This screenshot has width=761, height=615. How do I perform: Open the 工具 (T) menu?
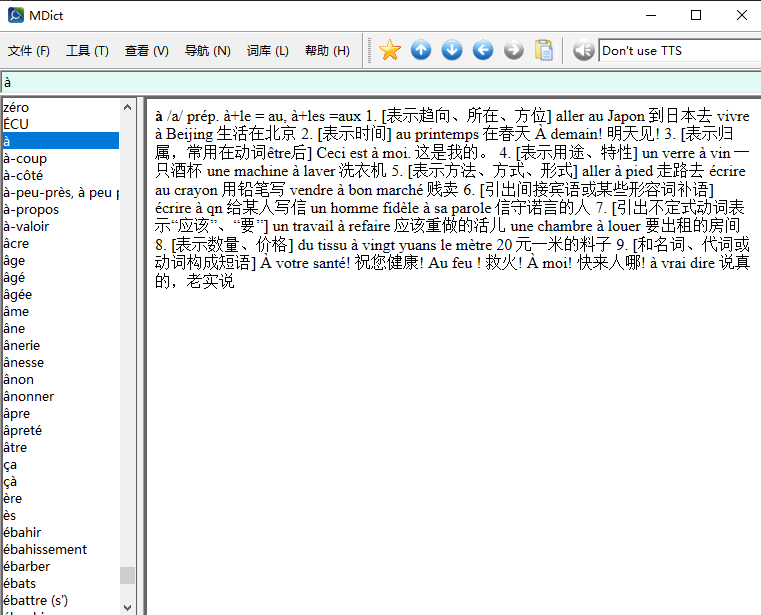click(87, 51)
